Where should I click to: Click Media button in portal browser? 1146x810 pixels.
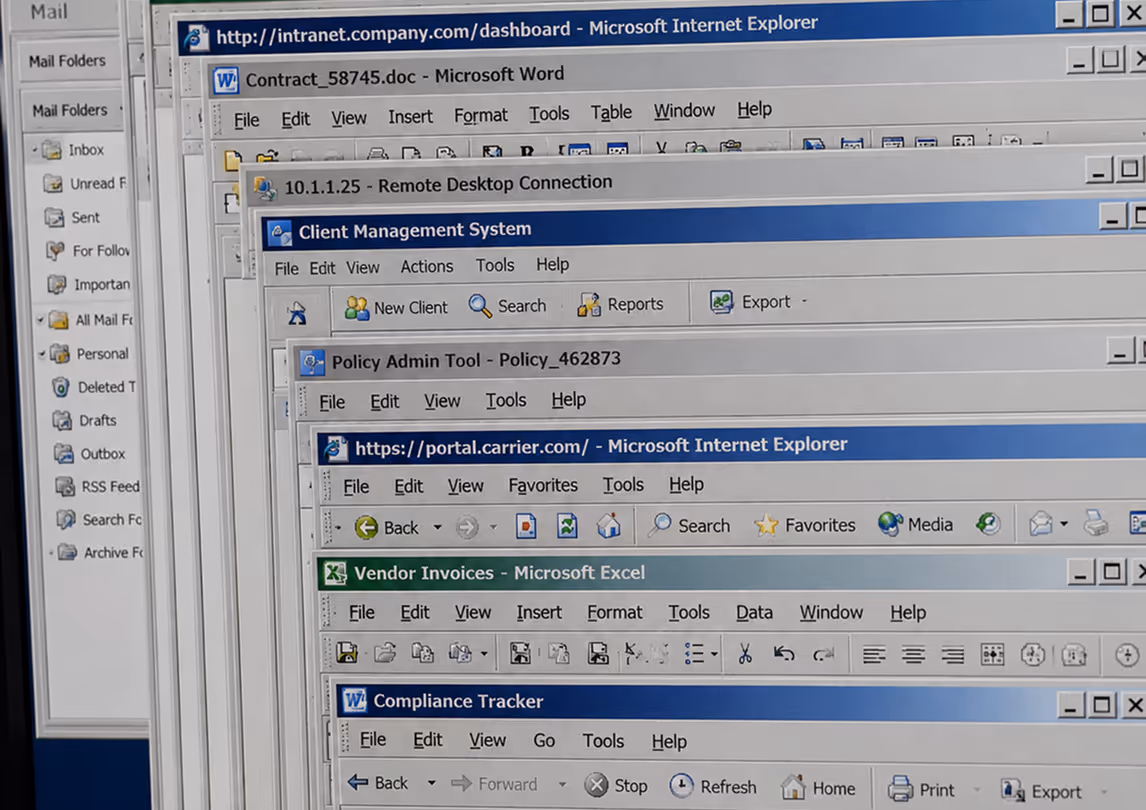click(915, 524)
